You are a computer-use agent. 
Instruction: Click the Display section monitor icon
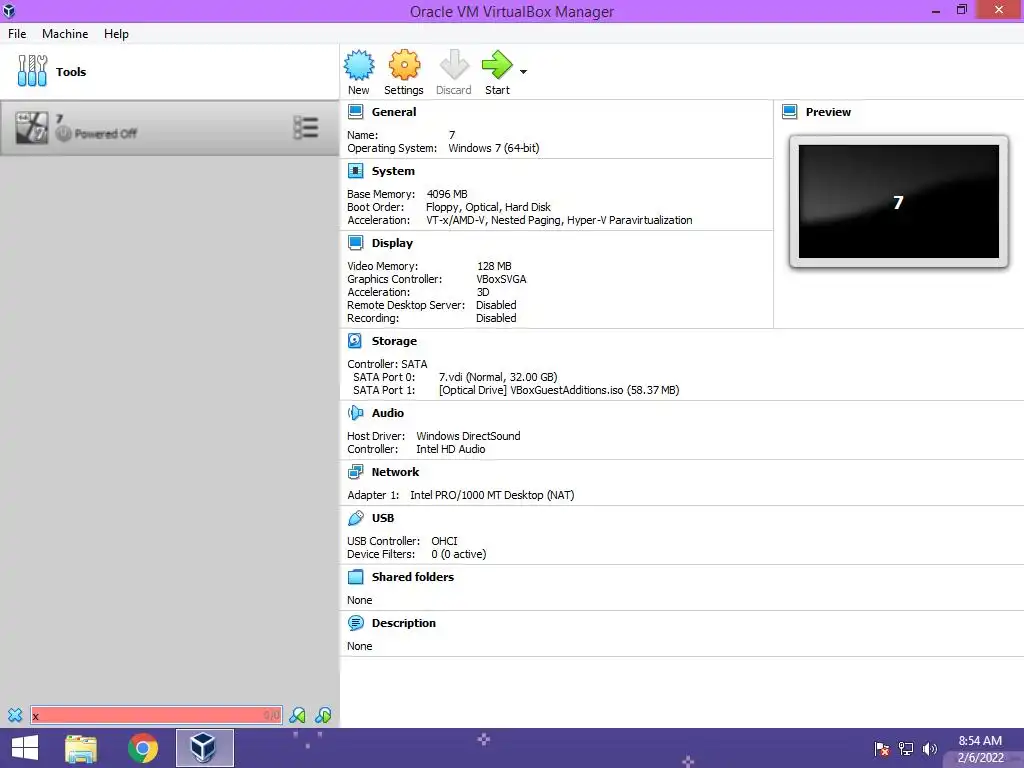(355, 243)
